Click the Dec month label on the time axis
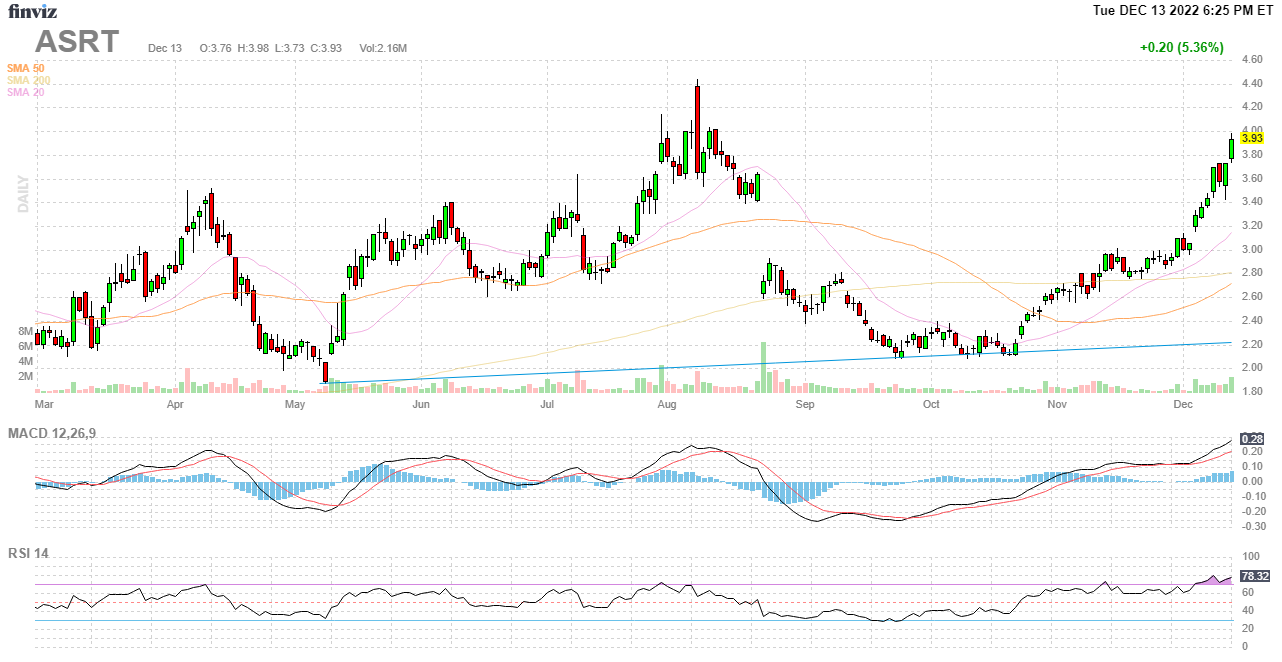Image resolution: width=1282 pixels, height=662 pixels. point(1185,405)
